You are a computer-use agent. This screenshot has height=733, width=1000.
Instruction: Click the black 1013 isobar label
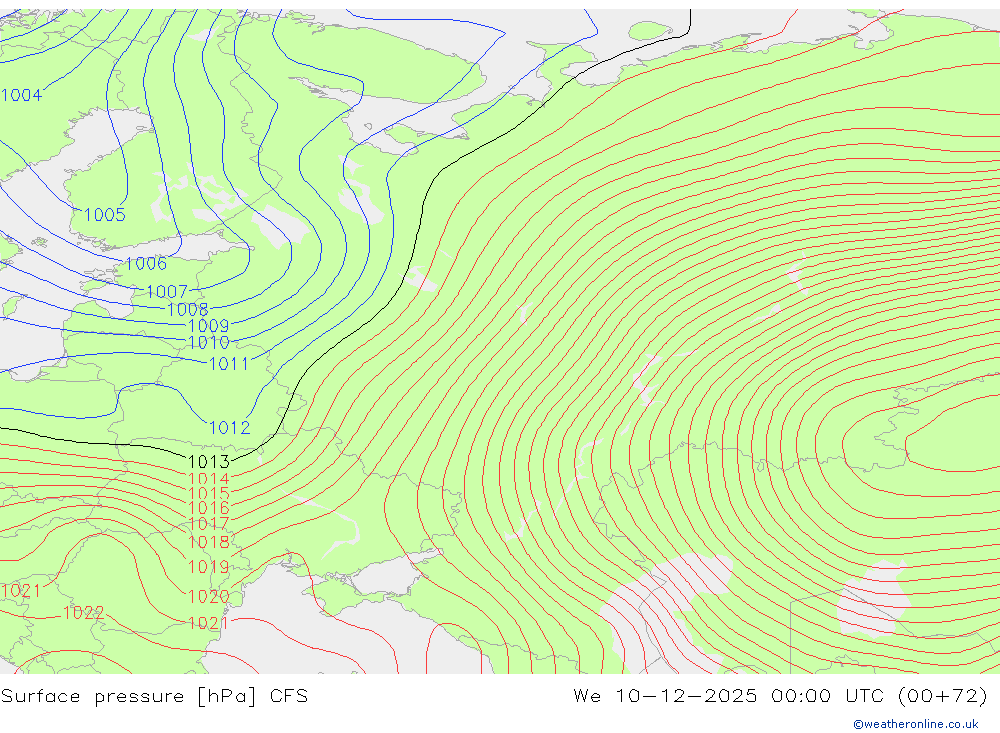209,461
